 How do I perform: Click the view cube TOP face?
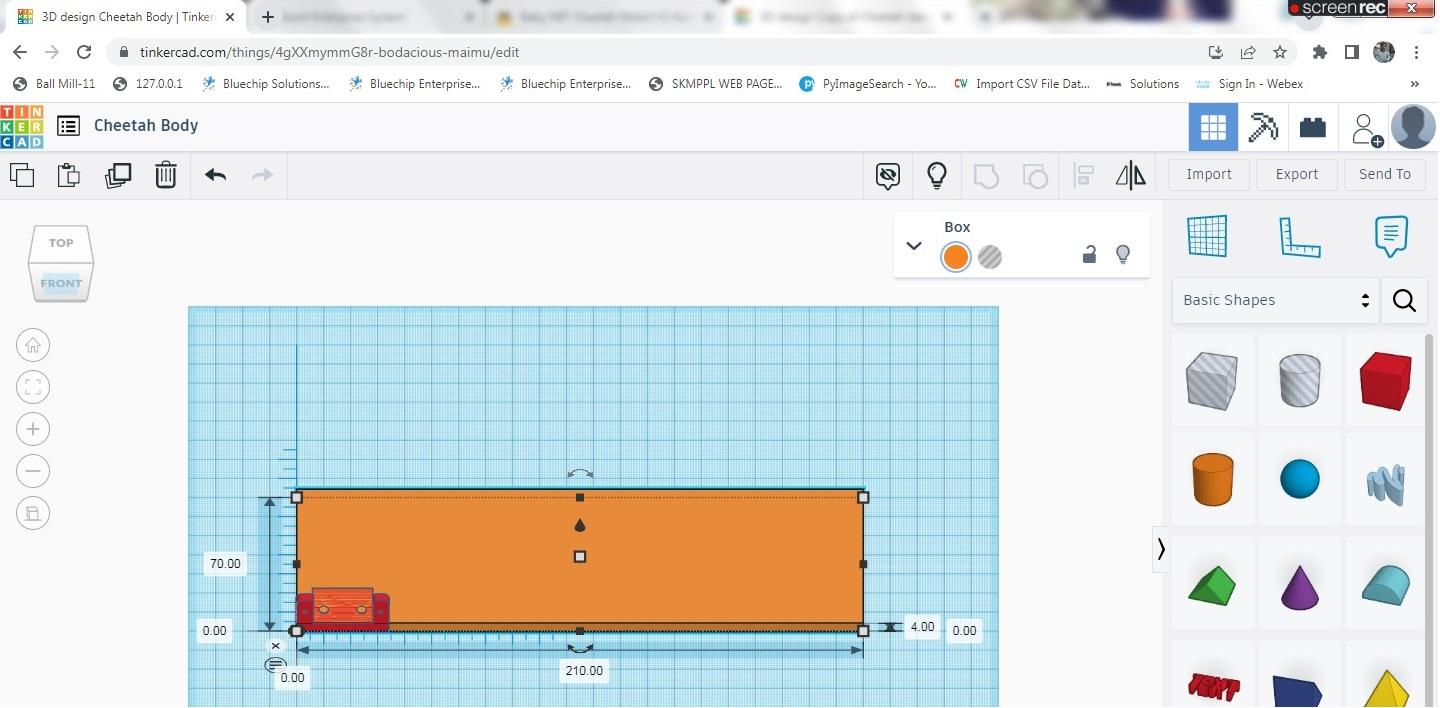point(61,243)
